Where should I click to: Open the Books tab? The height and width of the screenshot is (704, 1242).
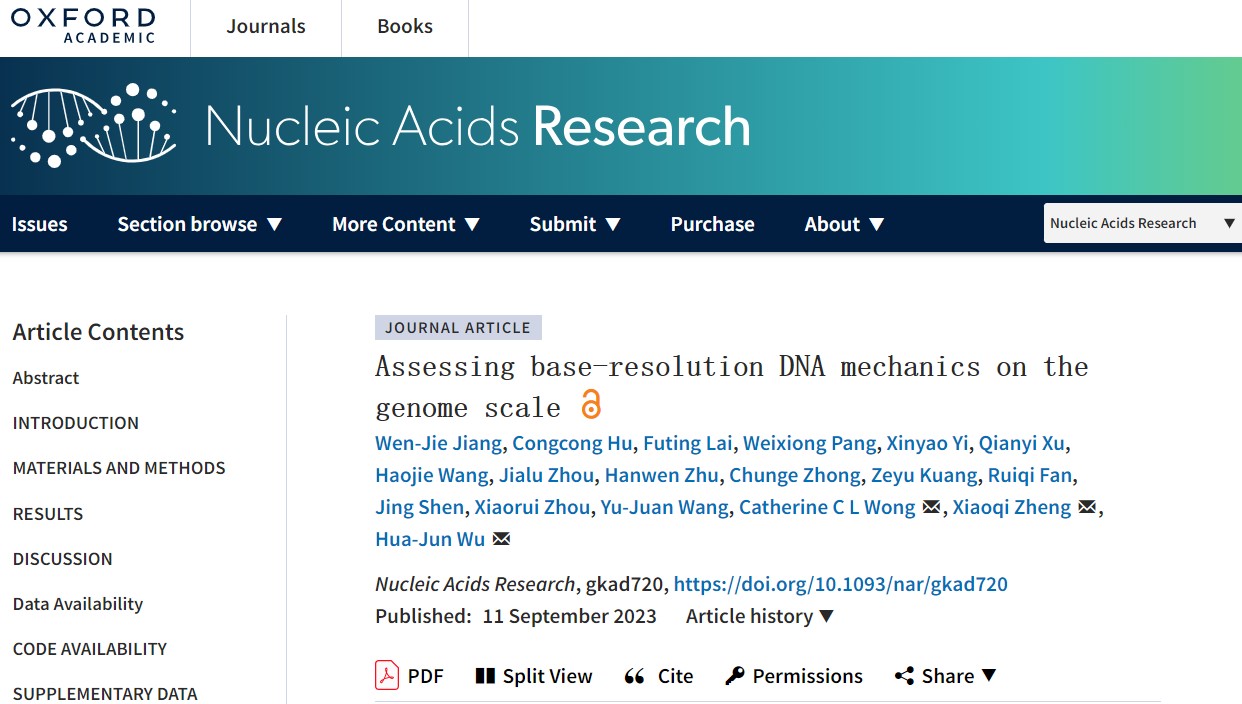click(405, 27)
